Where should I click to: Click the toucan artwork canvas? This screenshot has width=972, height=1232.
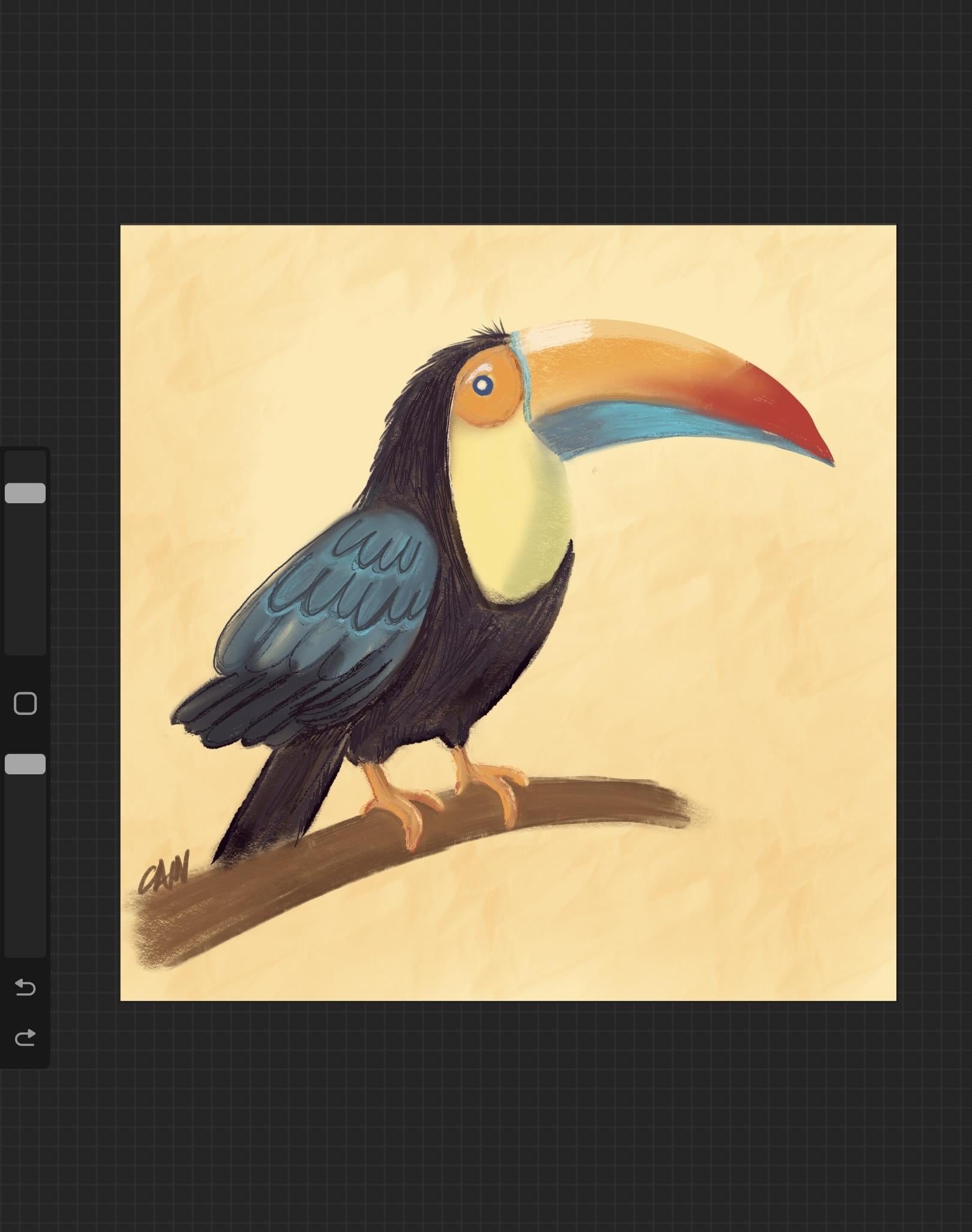pyautogui.click(x=508, y=613)
